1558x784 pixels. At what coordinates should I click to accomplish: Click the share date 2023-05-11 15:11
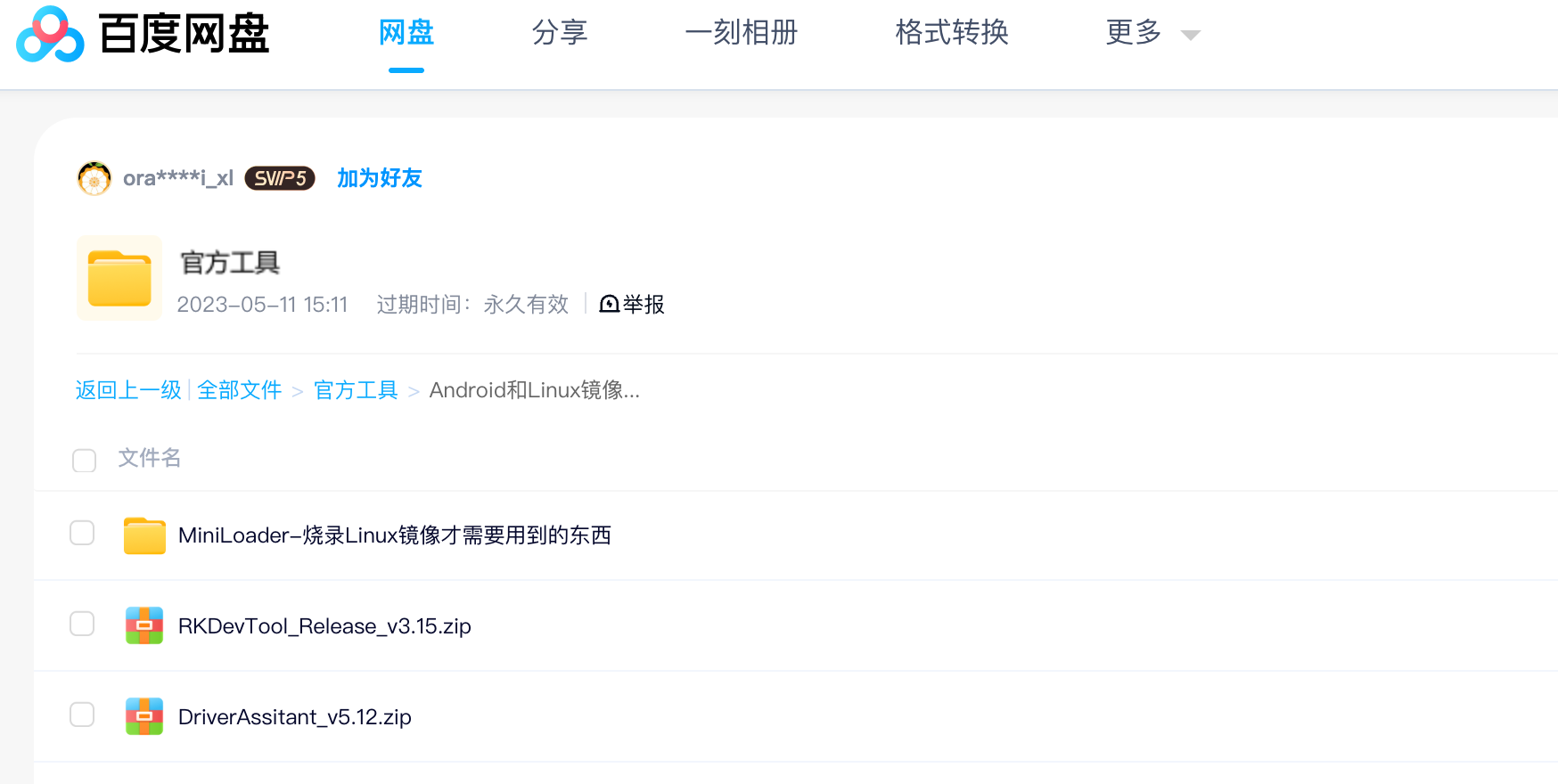point(262,305)
